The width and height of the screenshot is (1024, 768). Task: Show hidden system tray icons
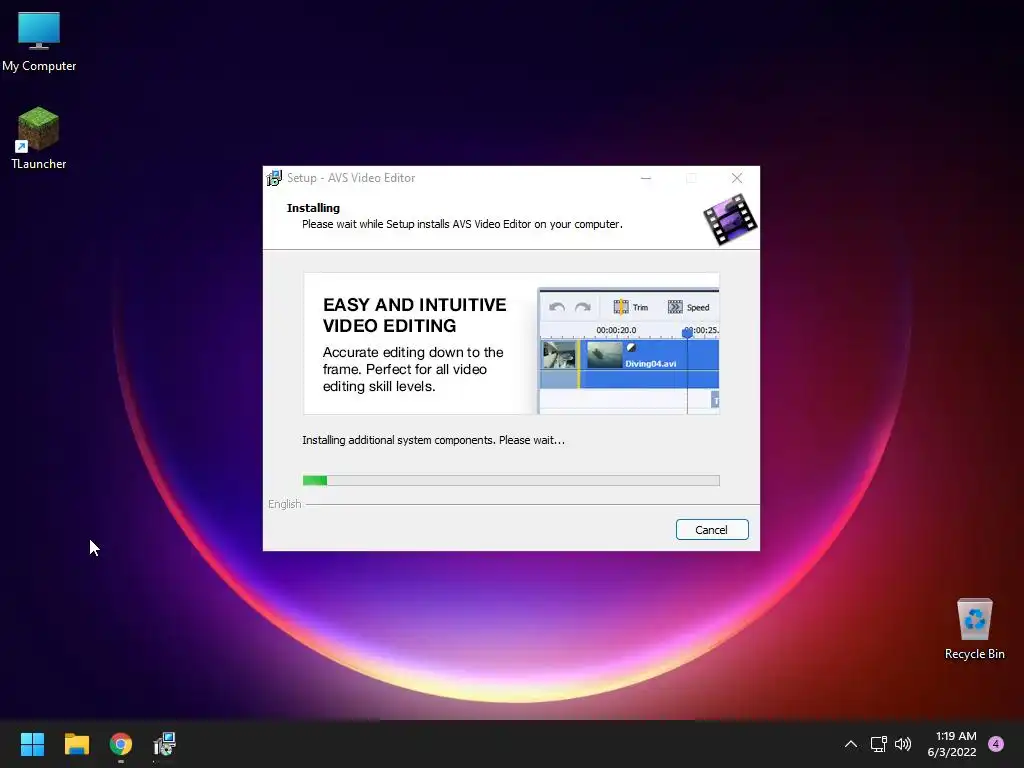[851, 744]
